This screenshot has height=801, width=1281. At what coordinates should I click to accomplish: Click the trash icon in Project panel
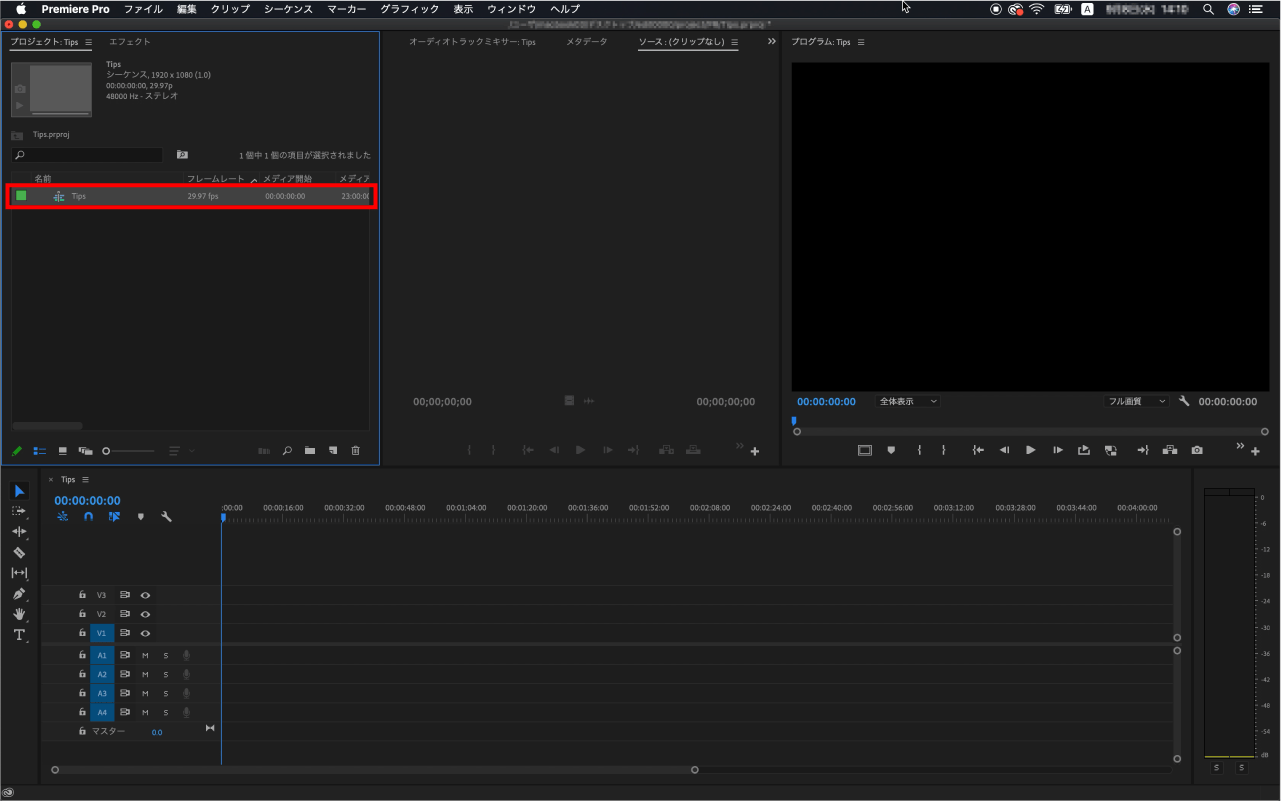pos(355,451)
